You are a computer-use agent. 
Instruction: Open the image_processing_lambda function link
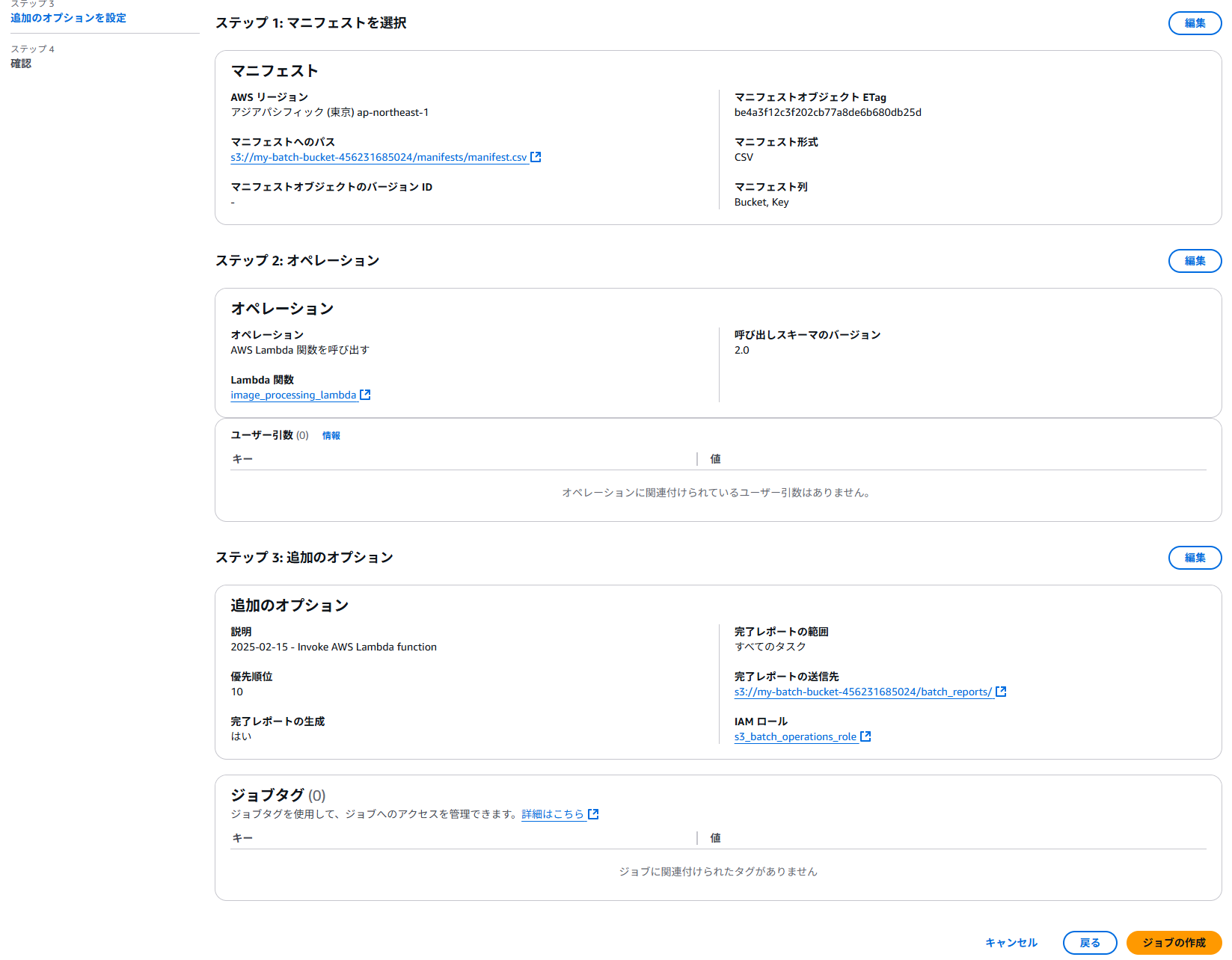(x=293, y=395)
